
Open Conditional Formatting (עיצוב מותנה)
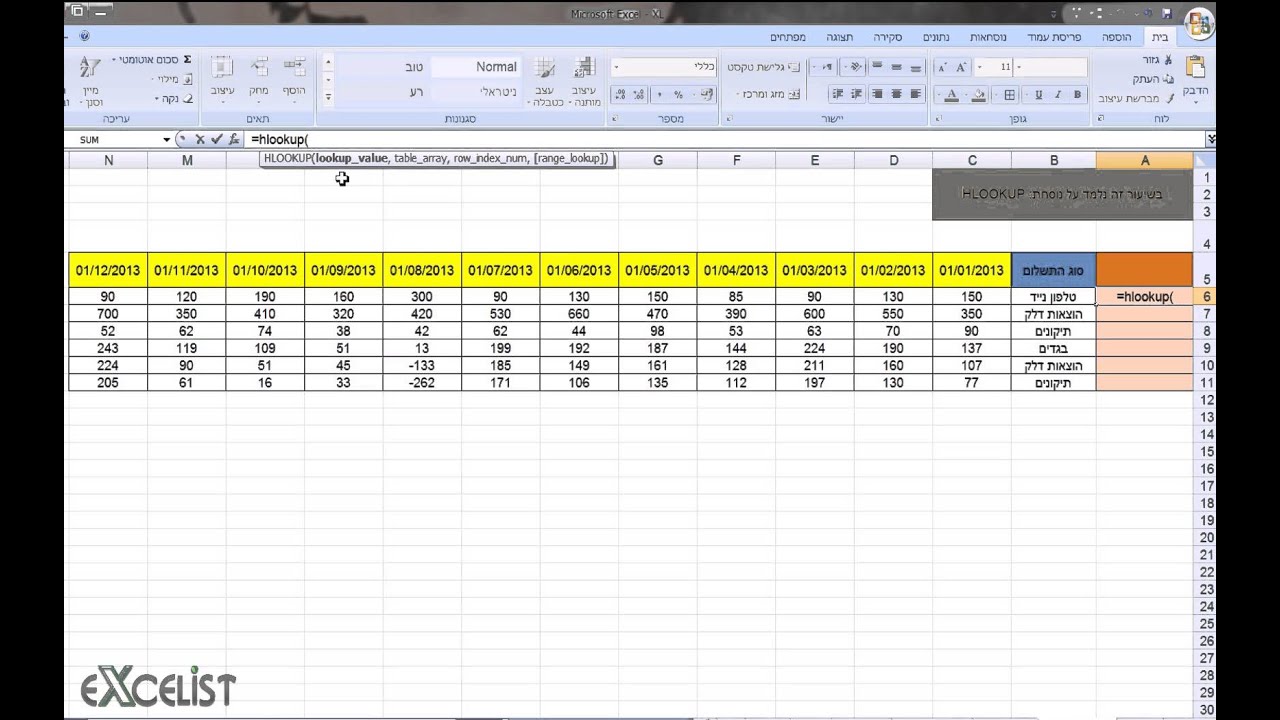click(x=584, y=81)
